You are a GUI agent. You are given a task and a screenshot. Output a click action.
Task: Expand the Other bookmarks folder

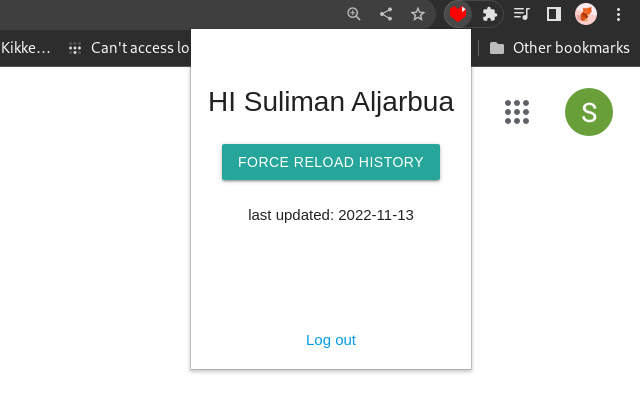[571, 47]
